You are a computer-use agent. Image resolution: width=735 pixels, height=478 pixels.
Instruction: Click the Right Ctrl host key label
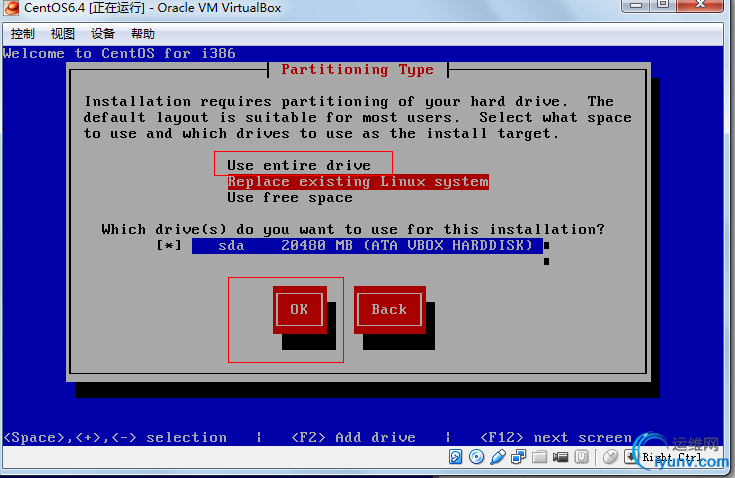[x=672, y=457]
